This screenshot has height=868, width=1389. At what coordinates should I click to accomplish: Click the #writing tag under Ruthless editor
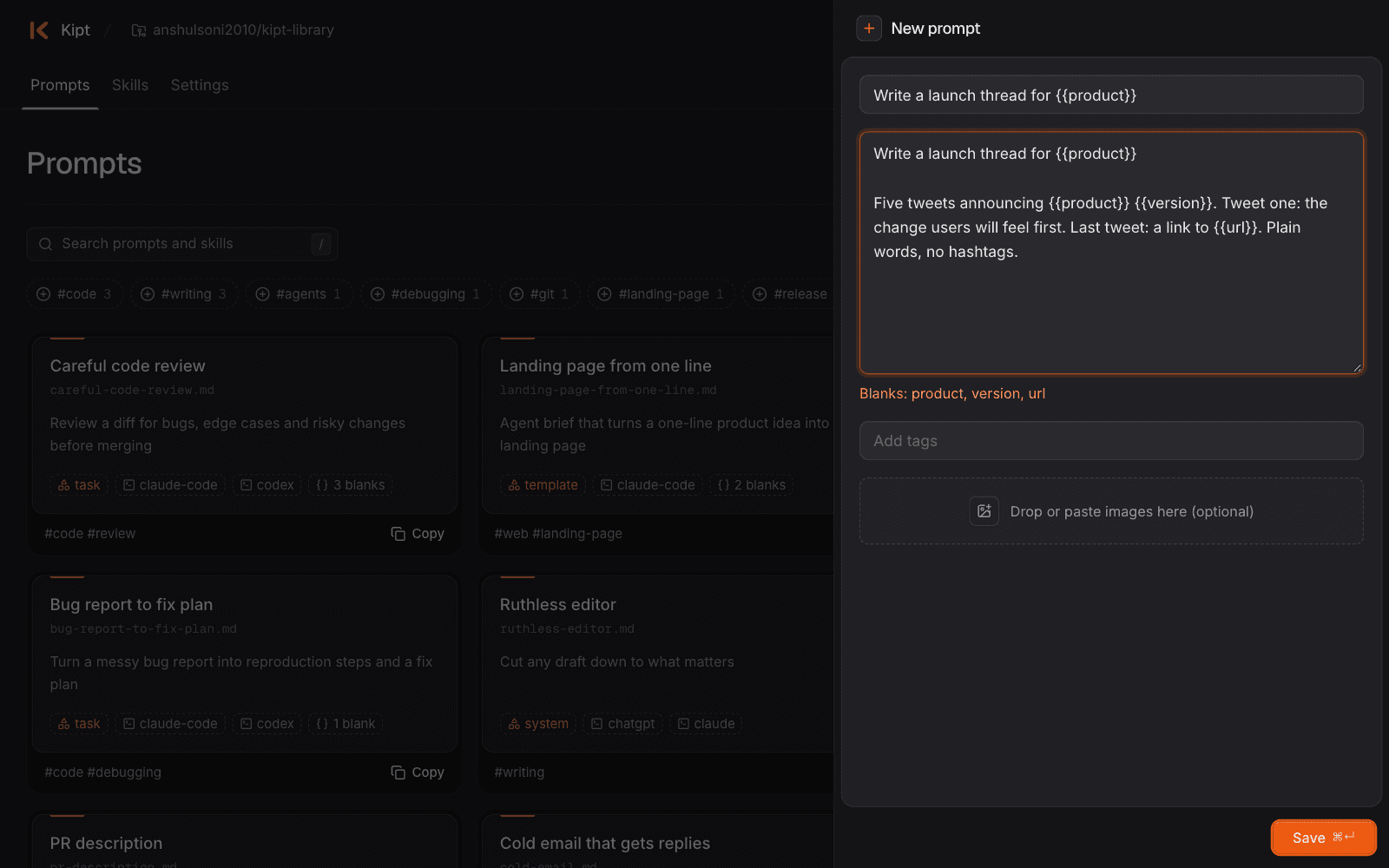coord(519,773)
